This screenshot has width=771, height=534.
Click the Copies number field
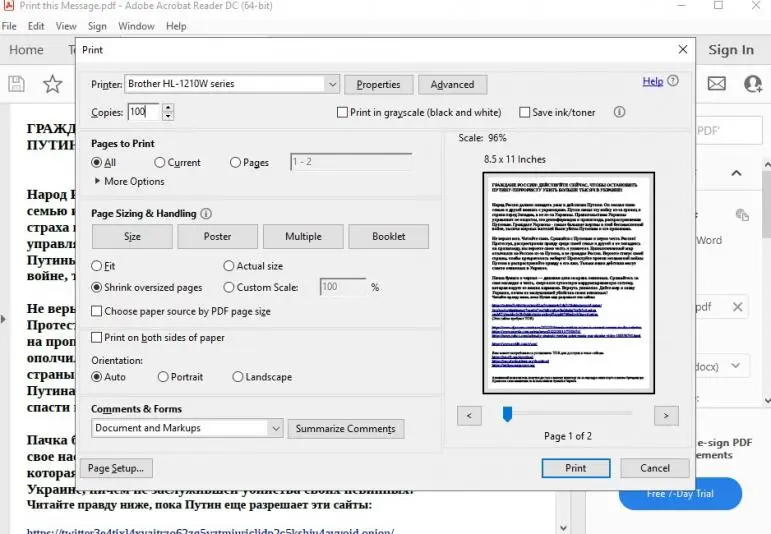coord(143,113)
